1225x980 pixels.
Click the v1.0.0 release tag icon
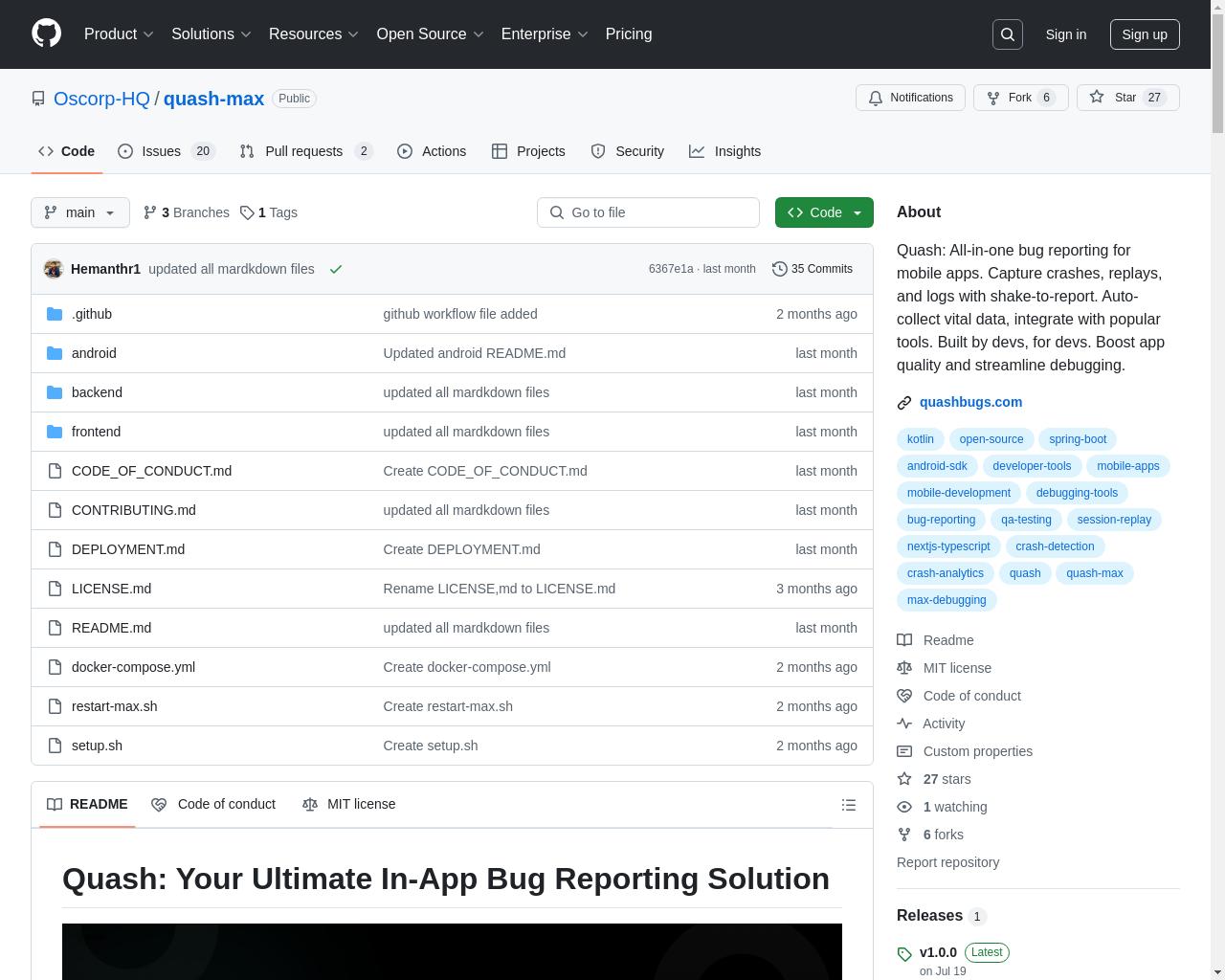pos(904,954)
